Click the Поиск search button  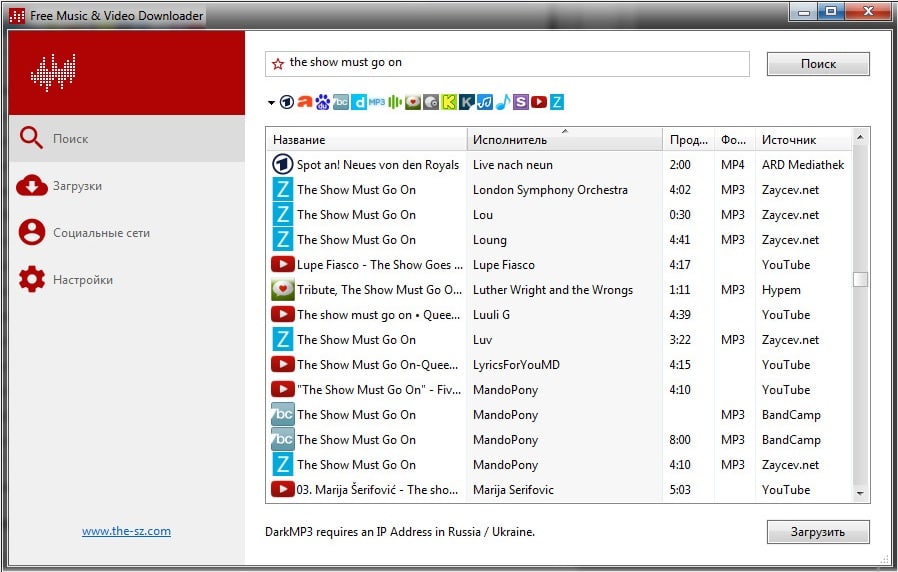tap(818, 64)
